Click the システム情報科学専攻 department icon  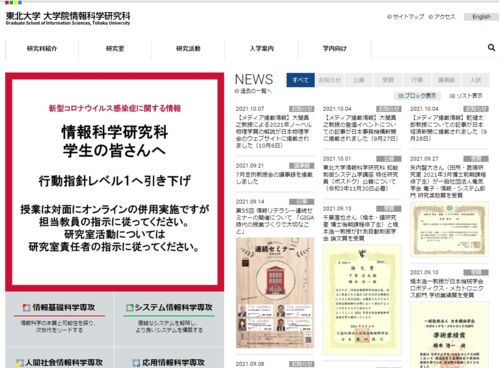tap(130, 307)
